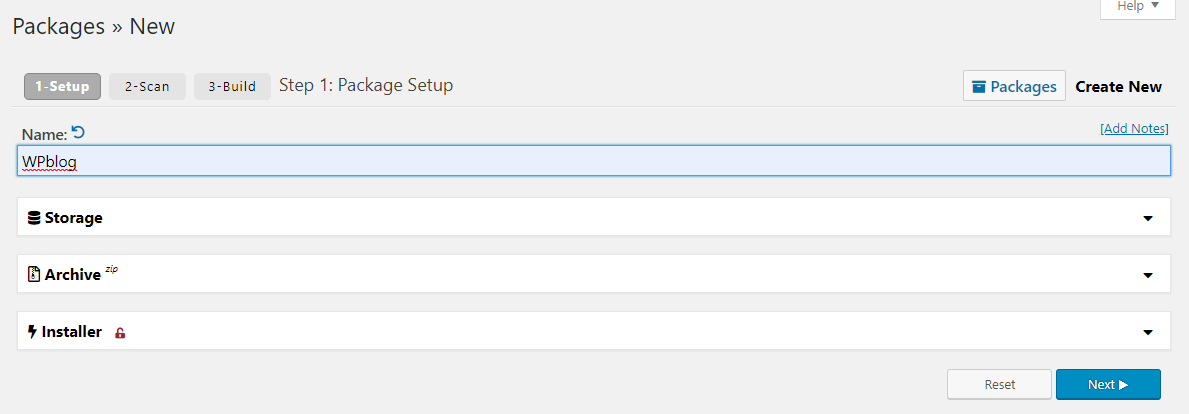Screen dimensions: 1189x414
Task: Expand the Installer panel arrow
Action: tap(1147, 332)
